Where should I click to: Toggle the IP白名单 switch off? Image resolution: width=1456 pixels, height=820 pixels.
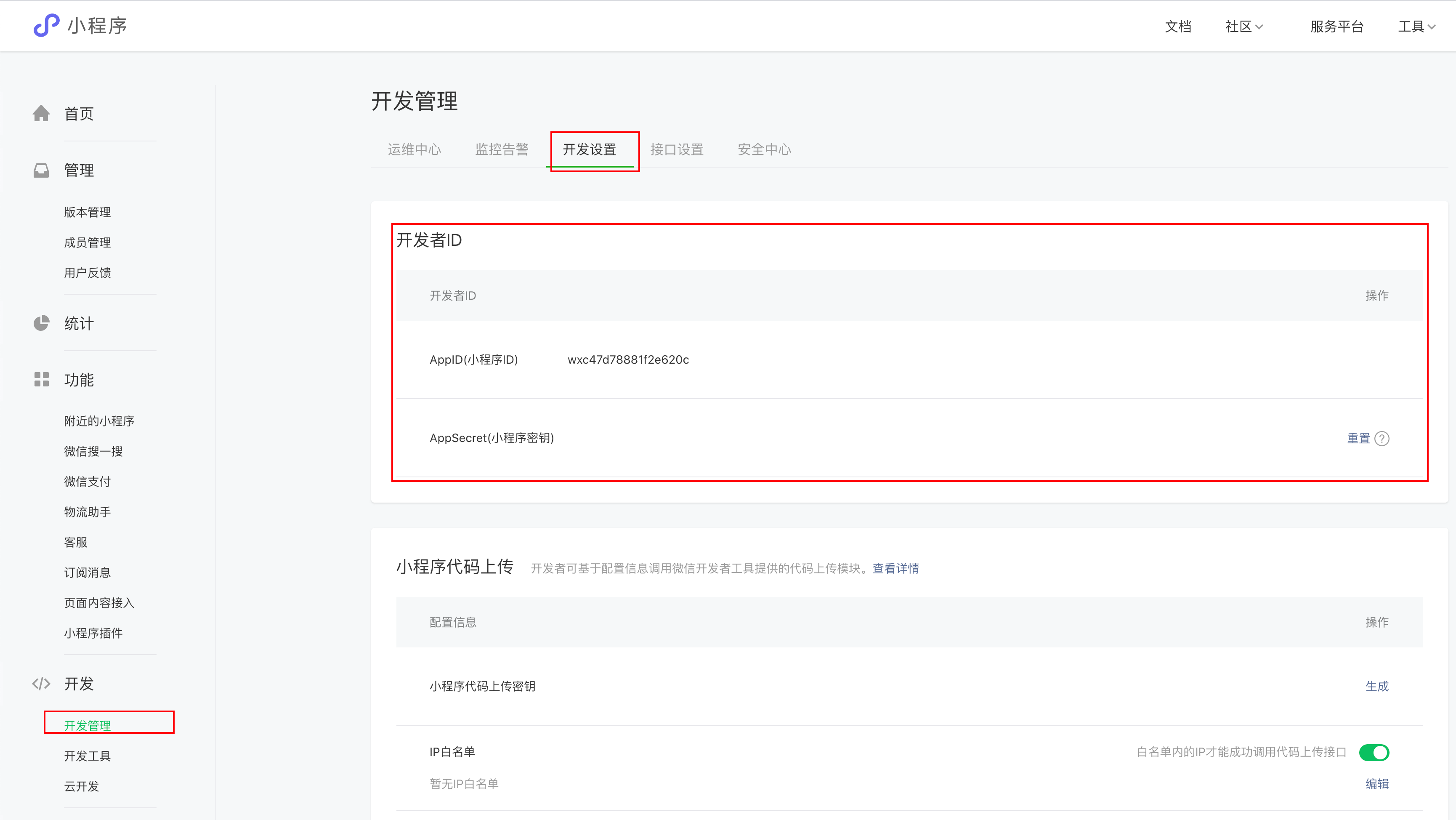[1374, 753]
